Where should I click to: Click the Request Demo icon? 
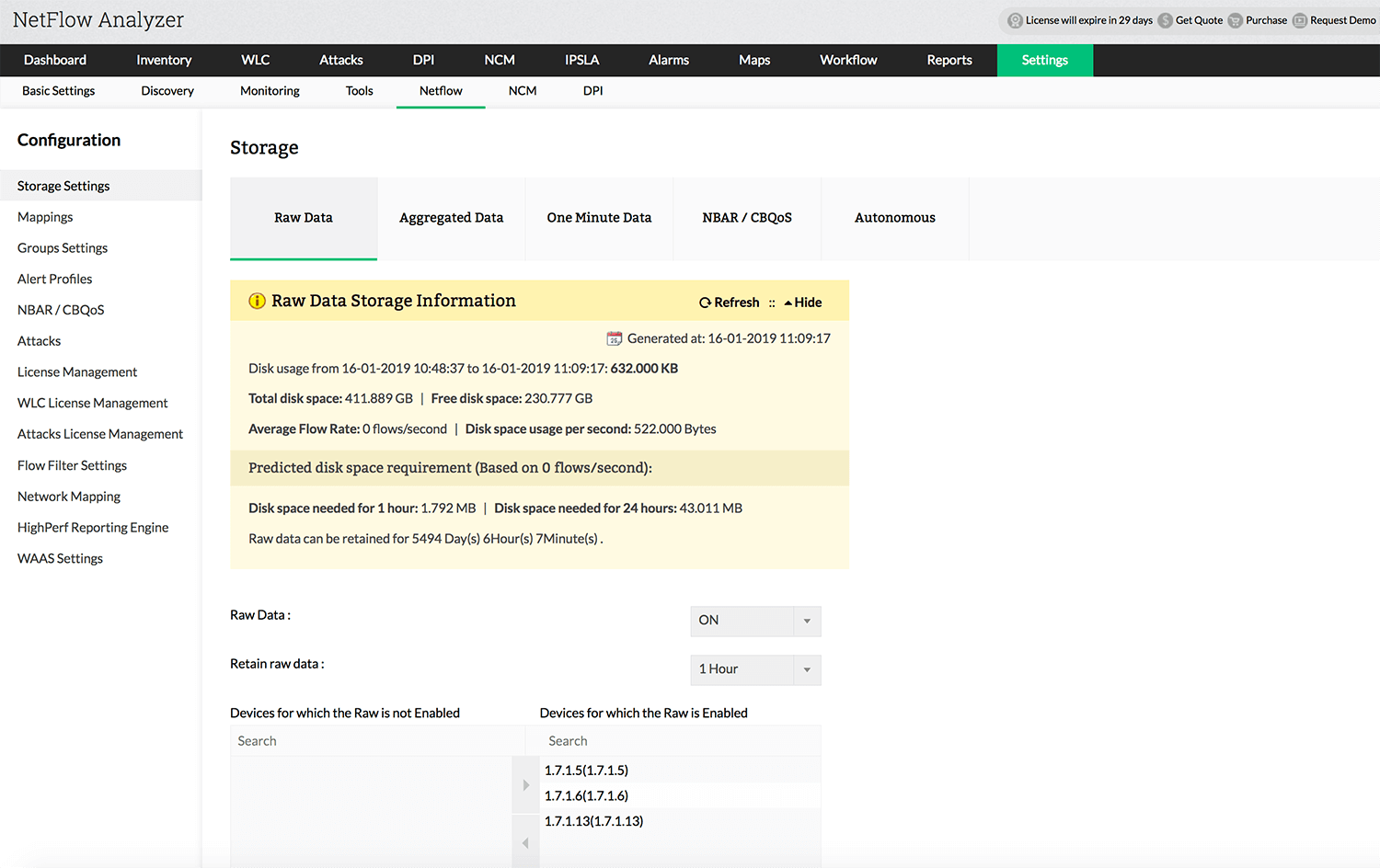(x=1300, y=19)
